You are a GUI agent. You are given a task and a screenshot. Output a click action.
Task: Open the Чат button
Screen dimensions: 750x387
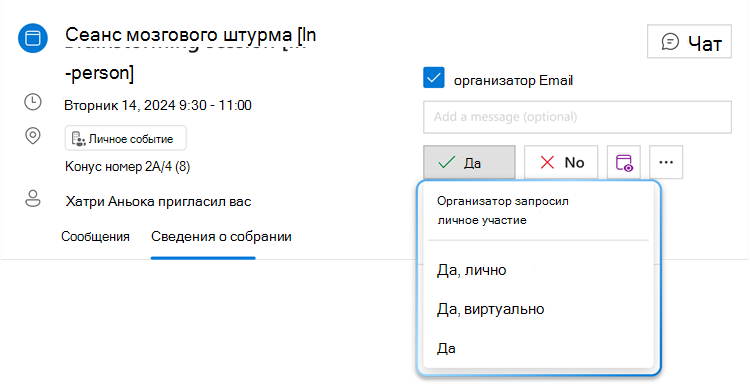pos(689,42)
